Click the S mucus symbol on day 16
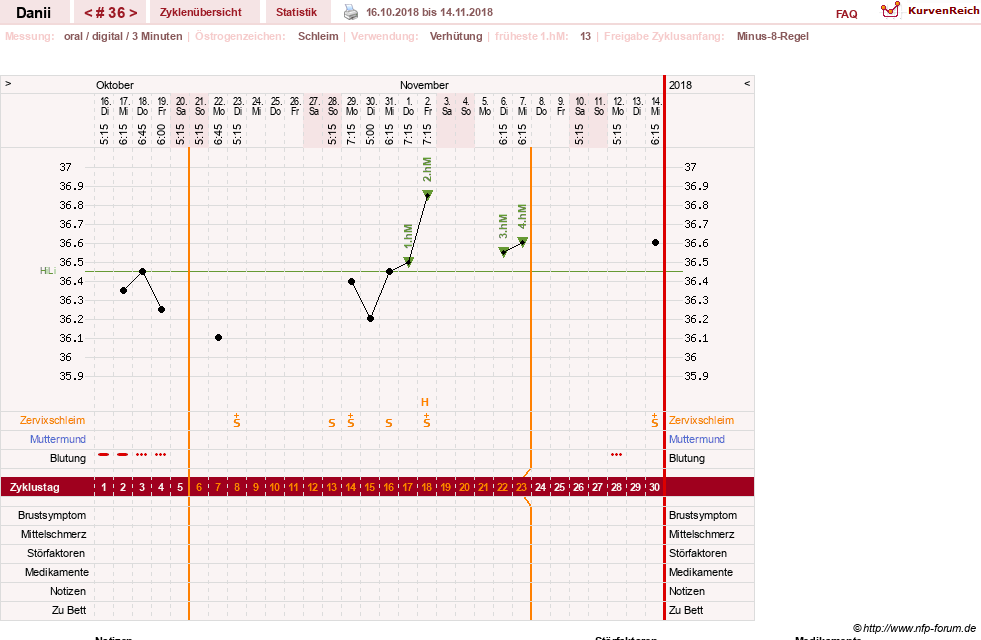The width and height of the screenshot is (981, 640). [389, 424]
